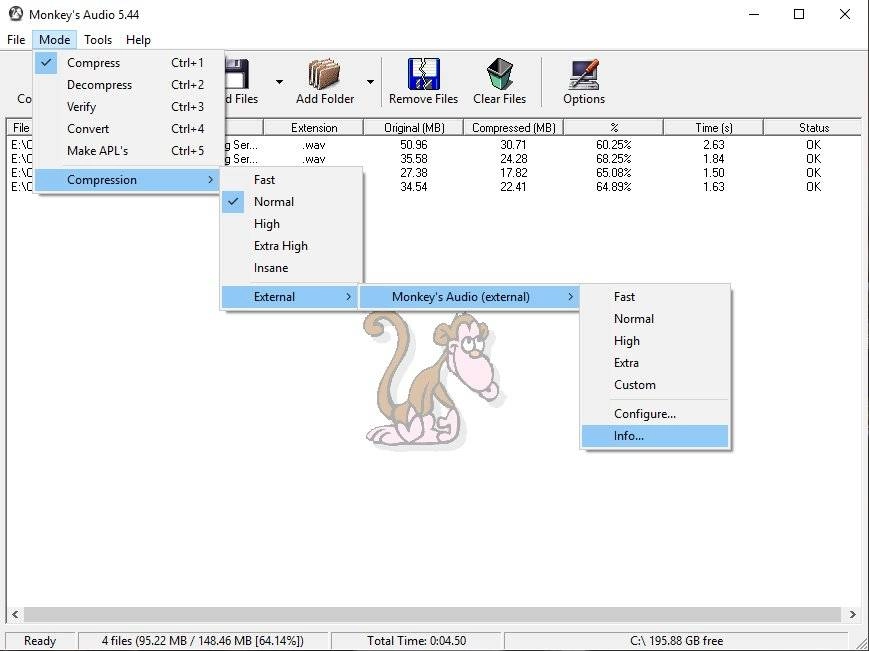Choose Make APL's mode

pyautogui.click(x=127, y=151)
